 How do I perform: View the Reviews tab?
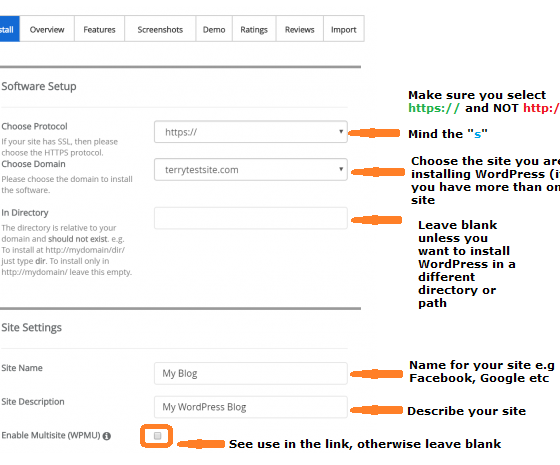300,29
